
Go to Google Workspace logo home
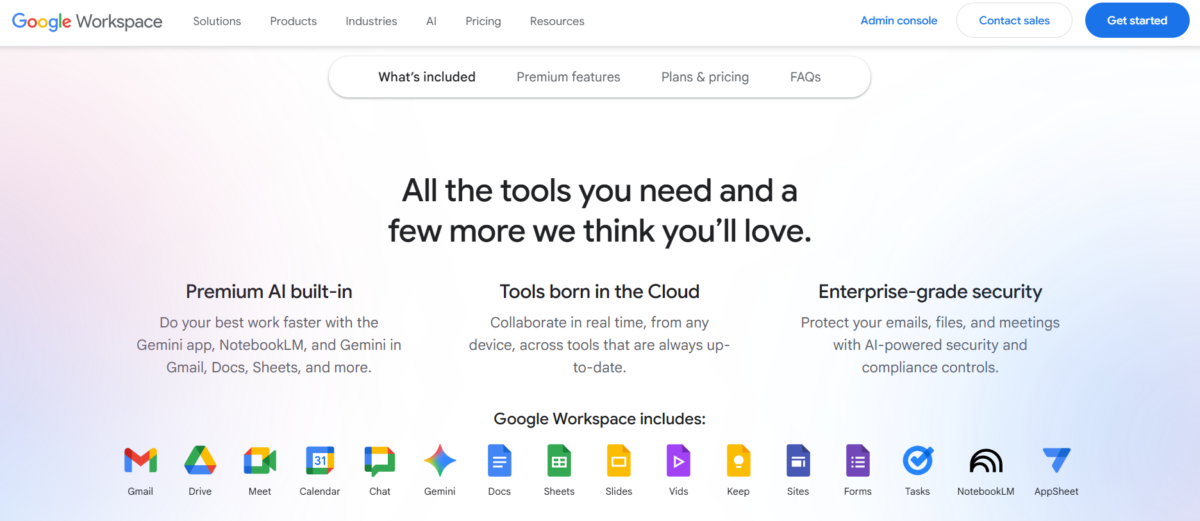87,21
